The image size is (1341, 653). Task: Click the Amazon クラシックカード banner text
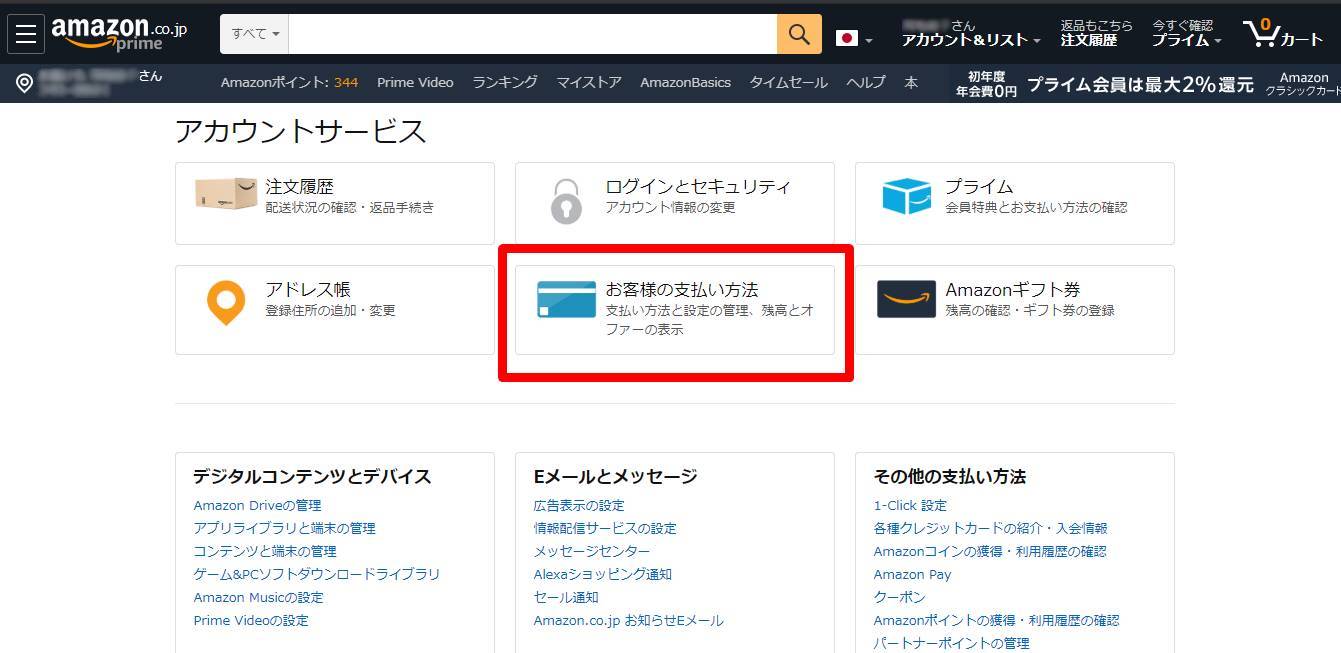click(x=1303, y=84)
